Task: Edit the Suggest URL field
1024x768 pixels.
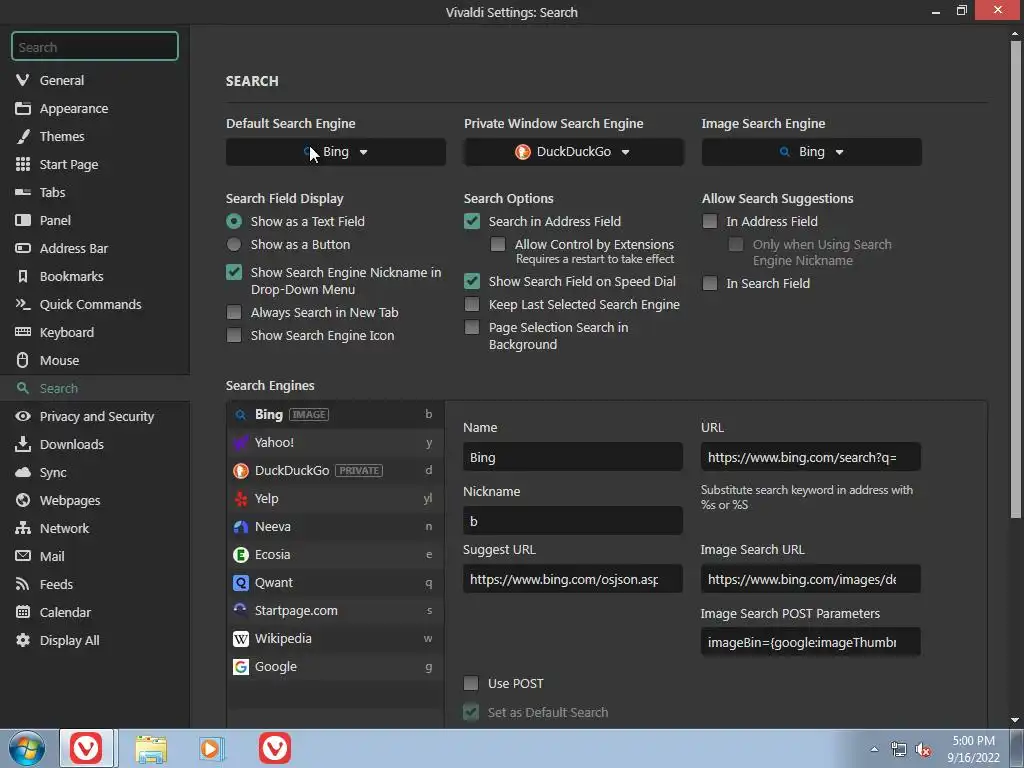Action: (573, 579)
